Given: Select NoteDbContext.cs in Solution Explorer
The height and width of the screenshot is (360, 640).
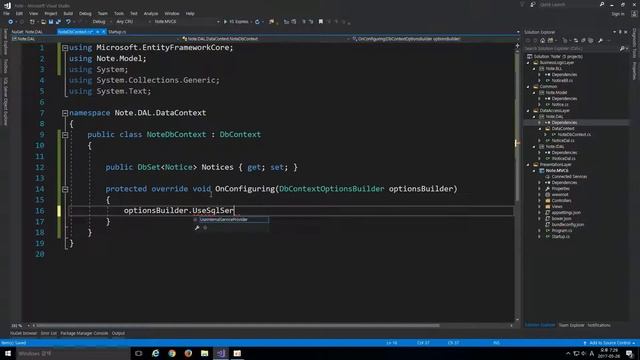Looking at the screenshot, I should coord(574,135).
